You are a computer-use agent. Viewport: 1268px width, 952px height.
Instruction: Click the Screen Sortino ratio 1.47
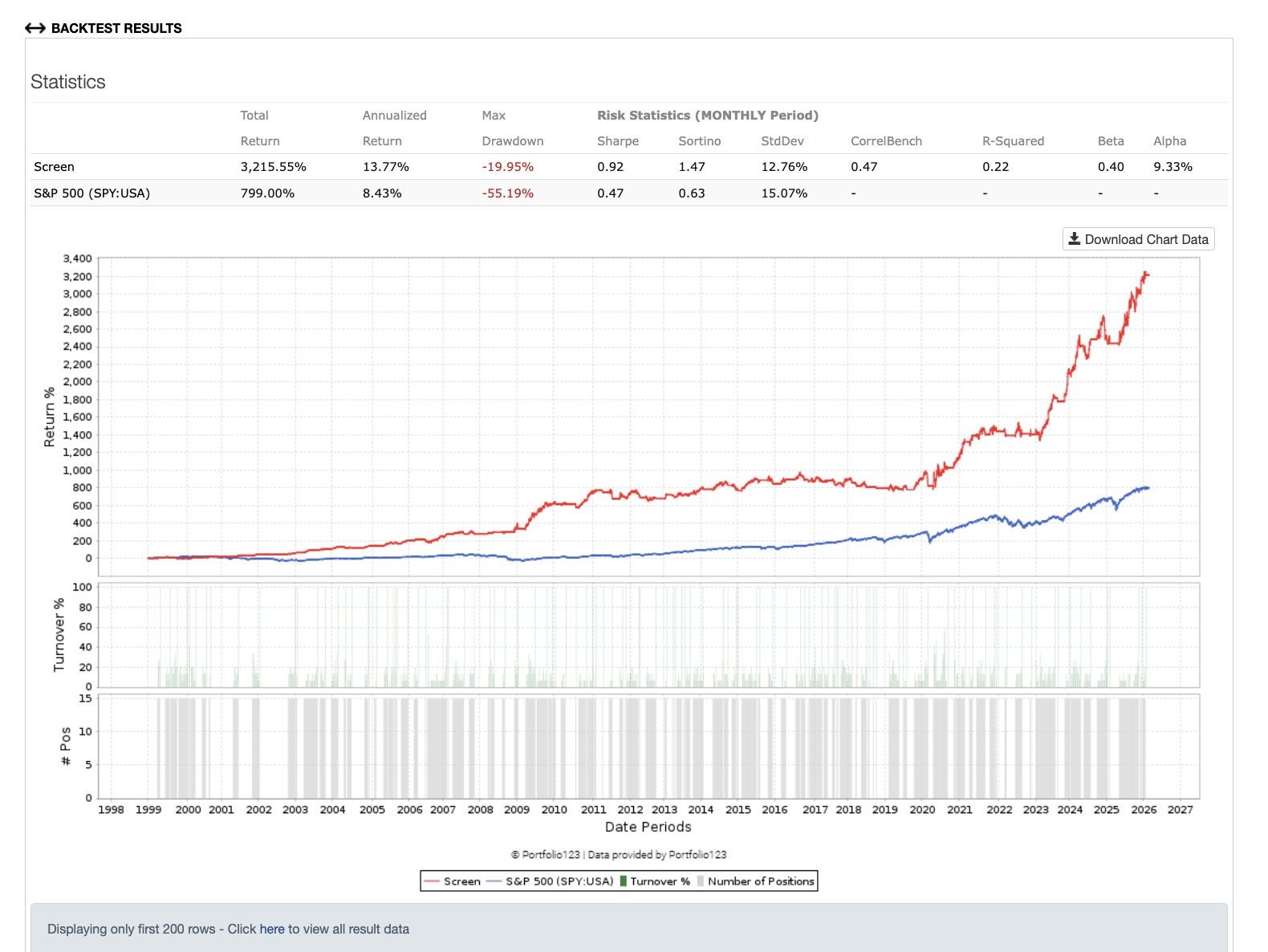point(692,167)
